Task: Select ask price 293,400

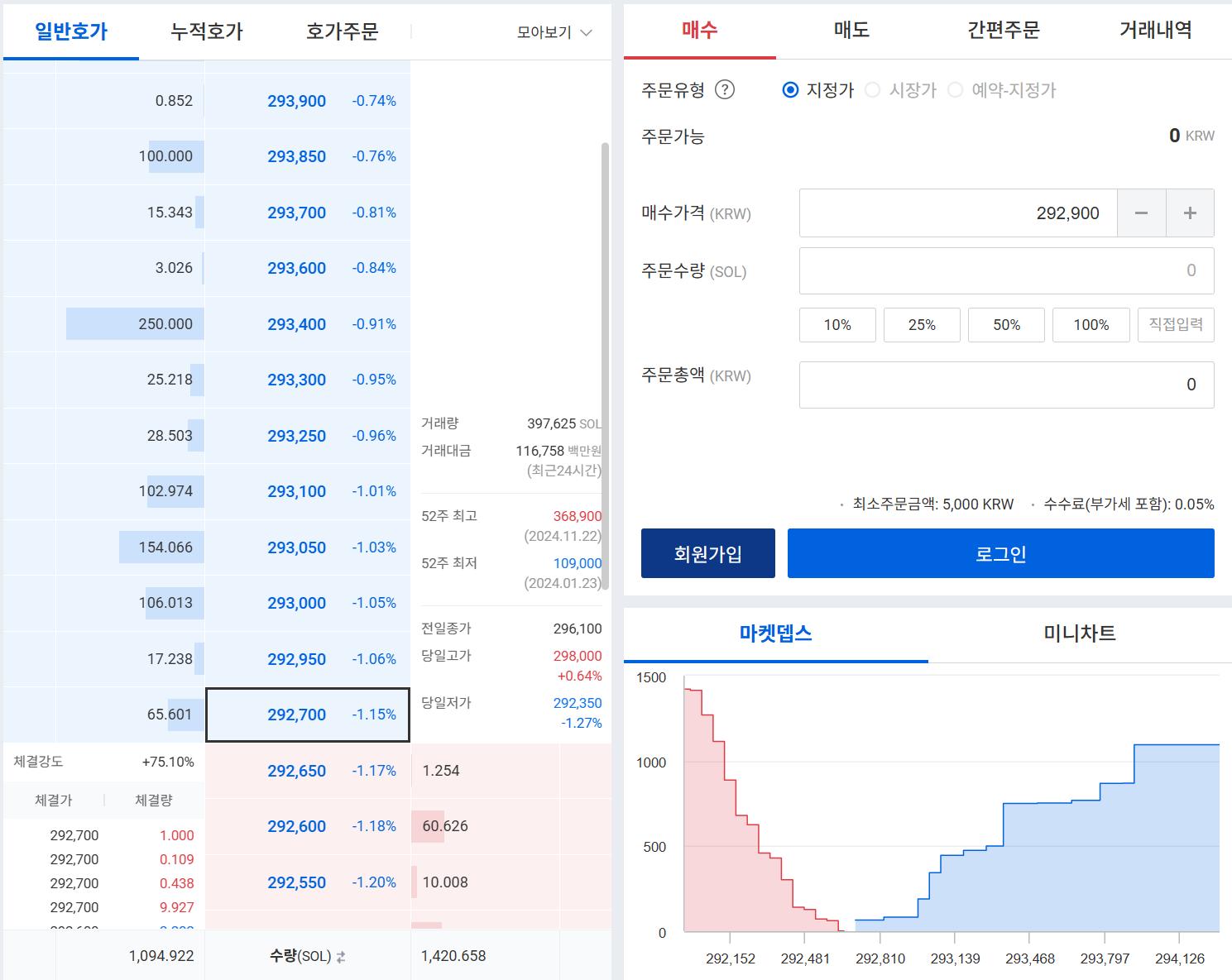Action: pyautogui.click(x=308, y=324)
